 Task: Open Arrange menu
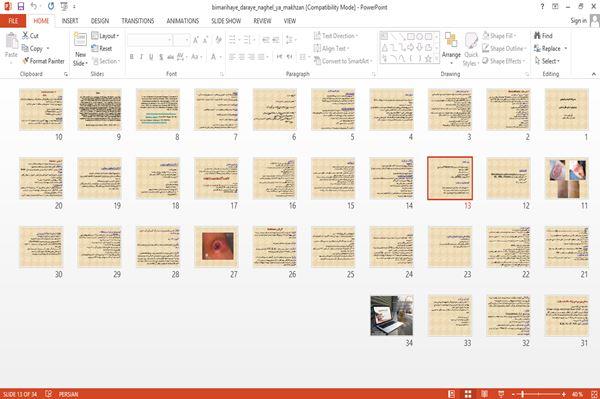tap(451, 49)
